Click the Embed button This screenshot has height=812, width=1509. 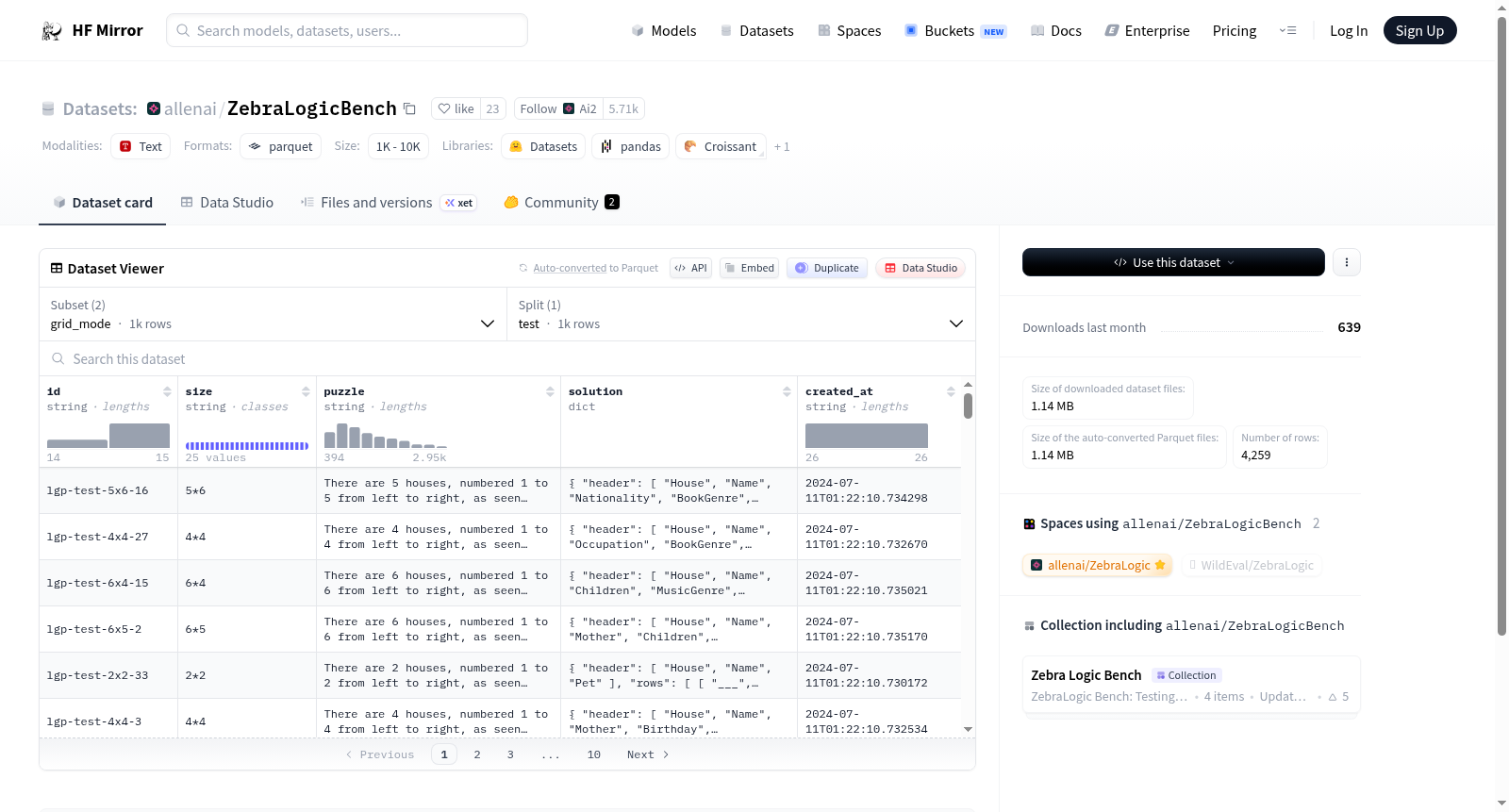(x=750, y=268)
